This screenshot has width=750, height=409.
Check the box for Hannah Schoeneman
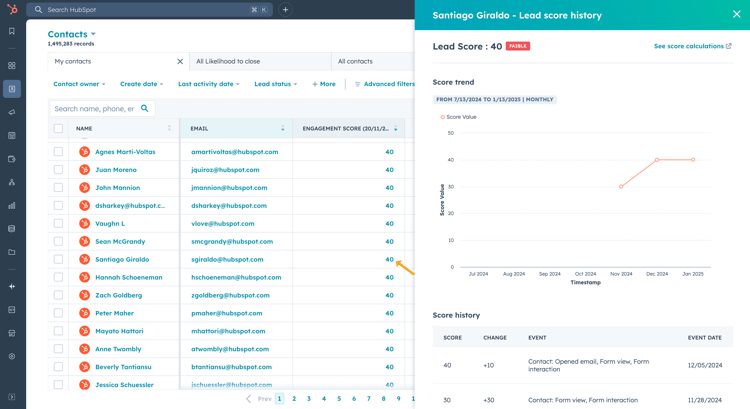tap(58, 277)
